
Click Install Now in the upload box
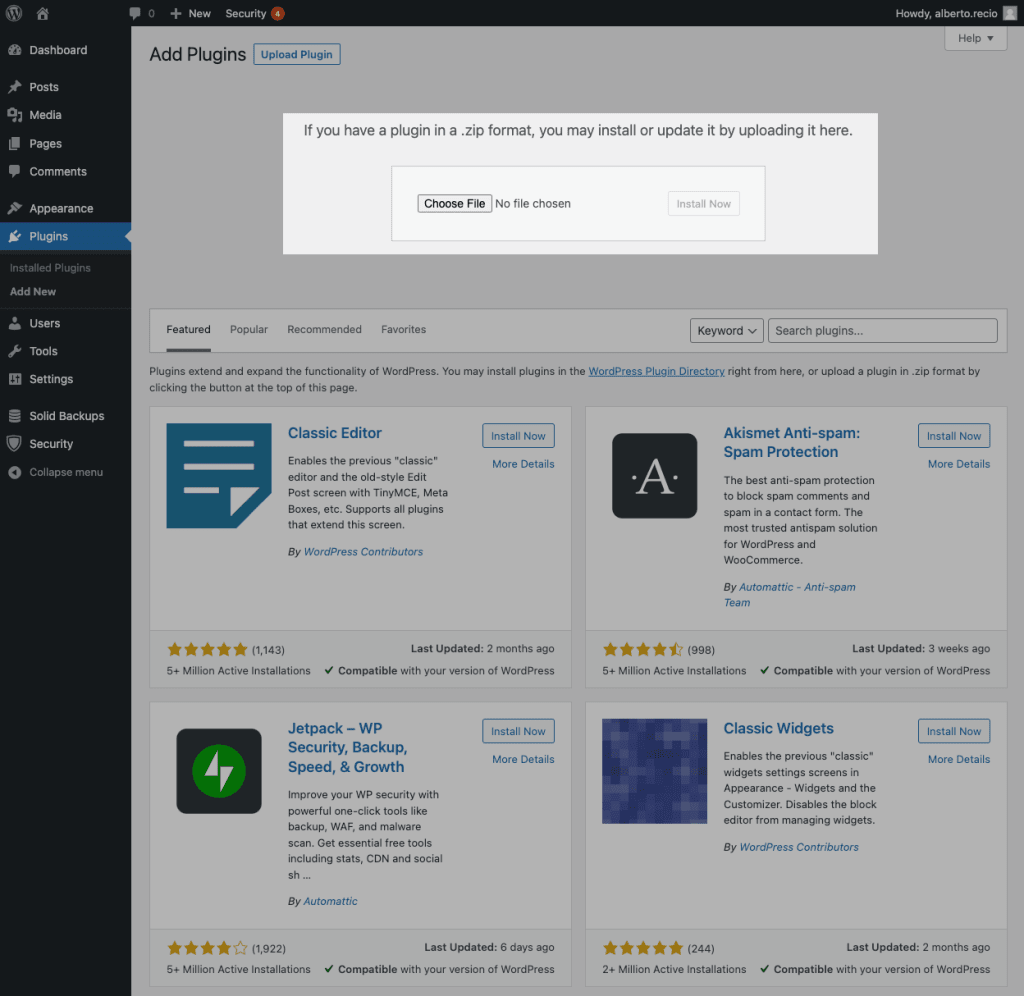click(703, 204)
